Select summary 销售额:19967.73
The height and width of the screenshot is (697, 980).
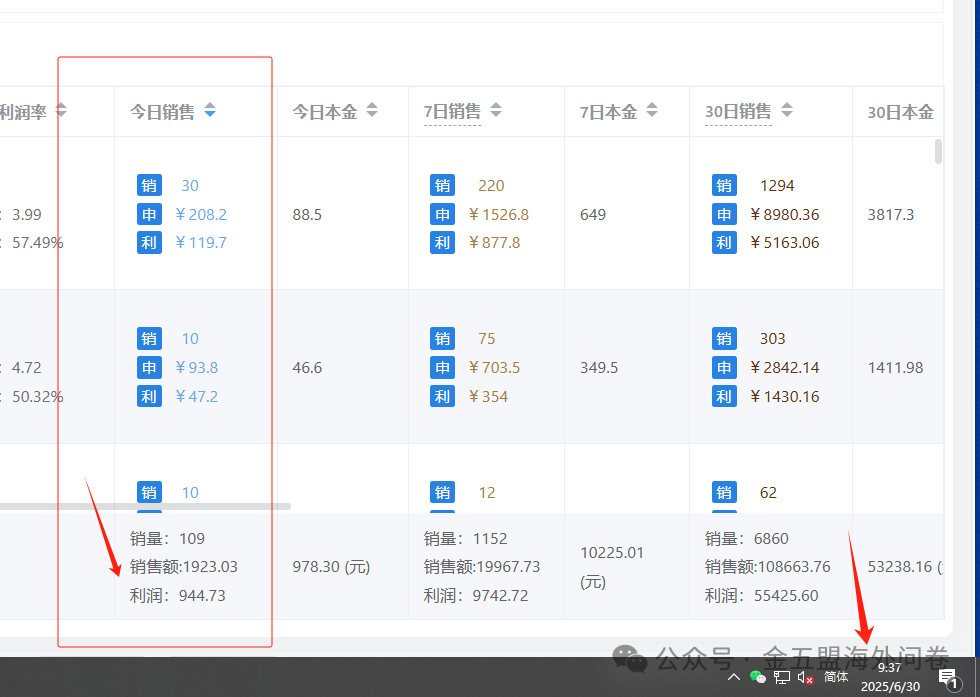(482, 566)
